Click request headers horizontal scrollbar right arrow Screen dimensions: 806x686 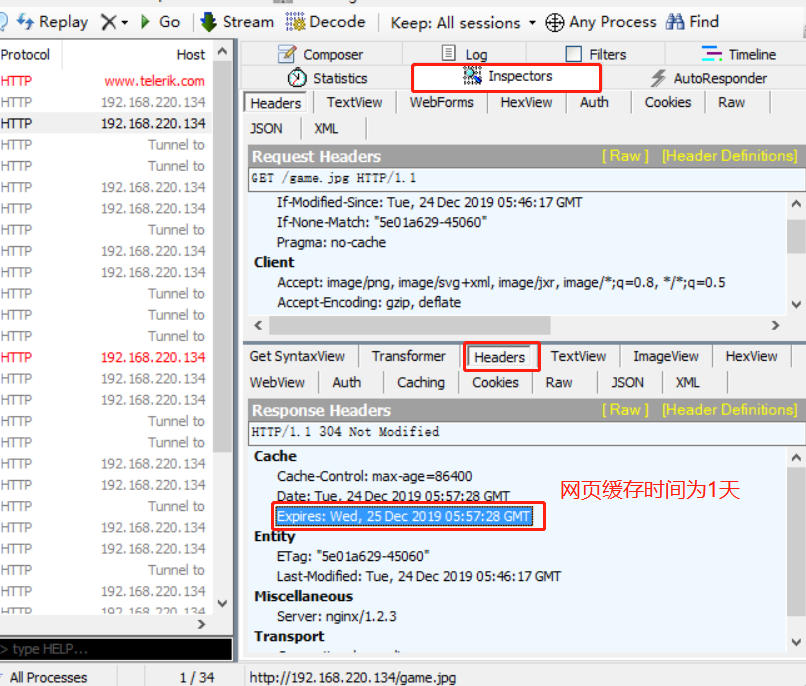(x=776, y=325)
